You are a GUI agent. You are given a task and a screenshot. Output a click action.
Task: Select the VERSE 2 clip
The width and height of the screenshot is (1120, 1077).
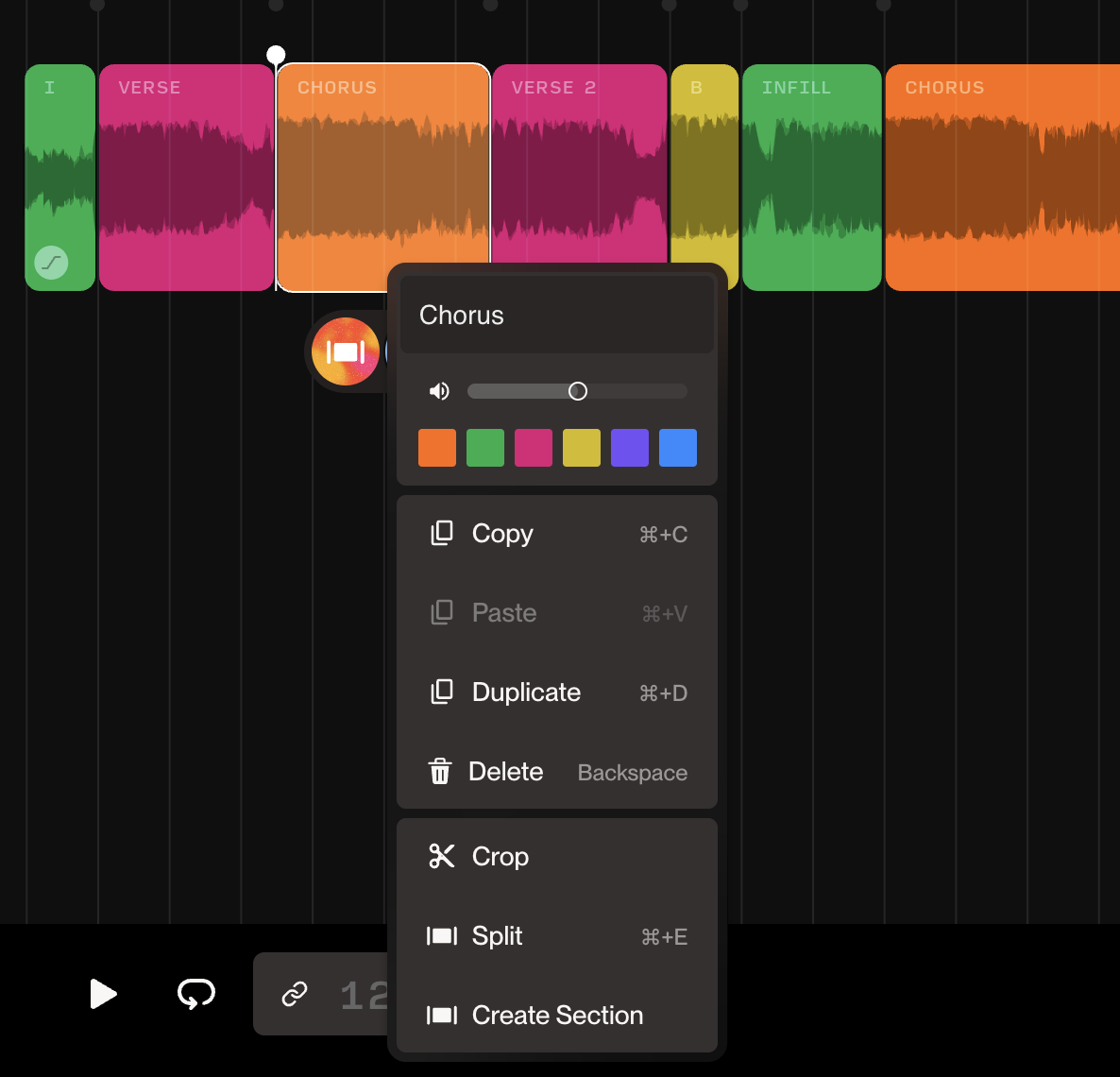click(x=579, y=164)
